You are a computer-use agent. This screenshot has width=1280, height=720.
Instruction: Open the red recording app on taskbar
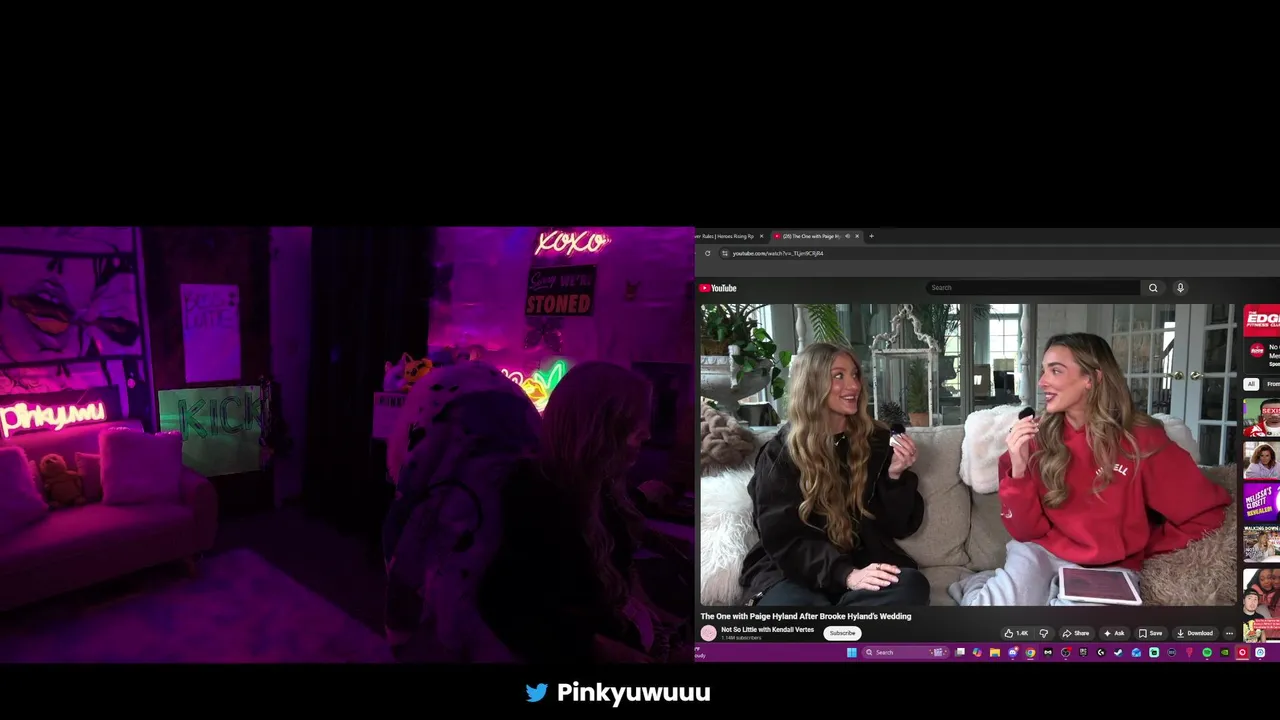(x=1241, y=652)
